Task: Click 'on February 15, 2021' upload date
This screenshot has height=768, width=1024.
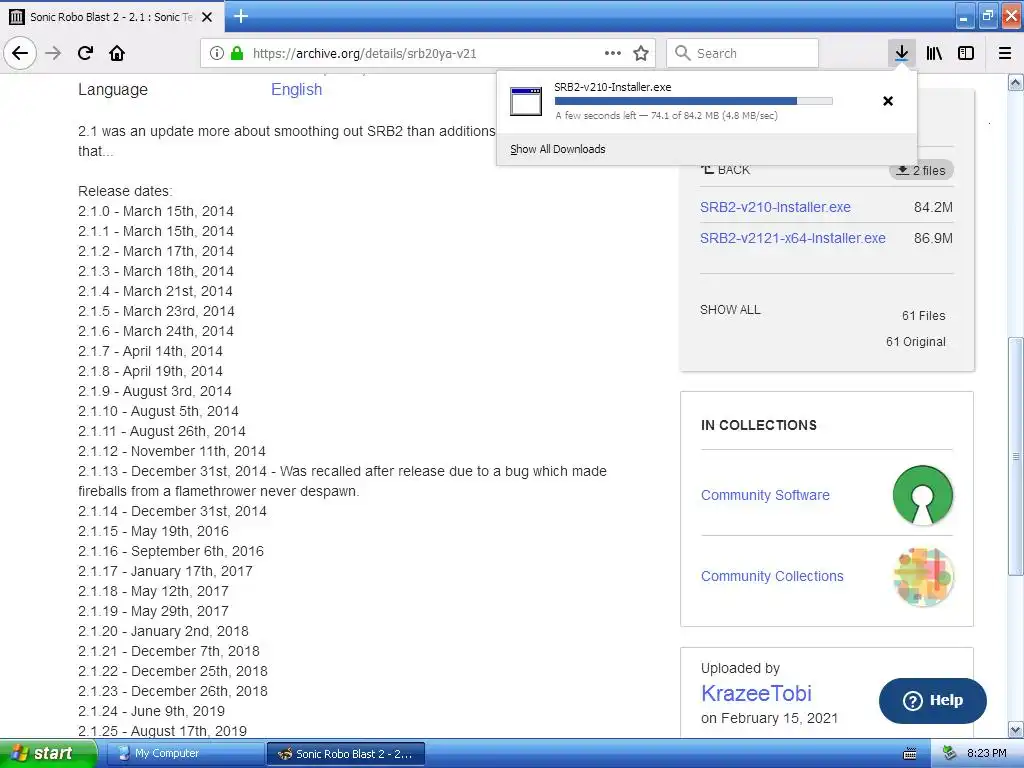Action: tap(769, 718)
